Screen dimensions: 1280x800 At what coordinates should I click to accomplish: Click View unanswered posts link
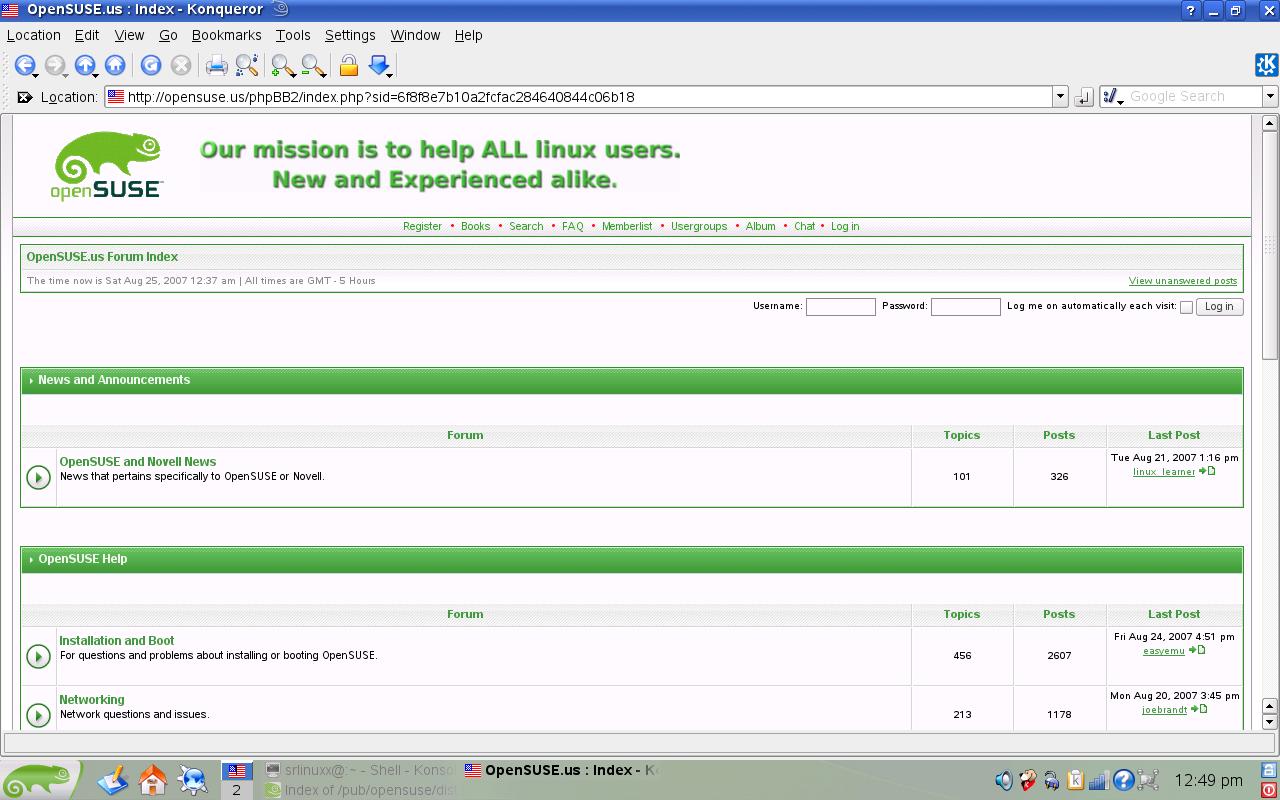1183,281
